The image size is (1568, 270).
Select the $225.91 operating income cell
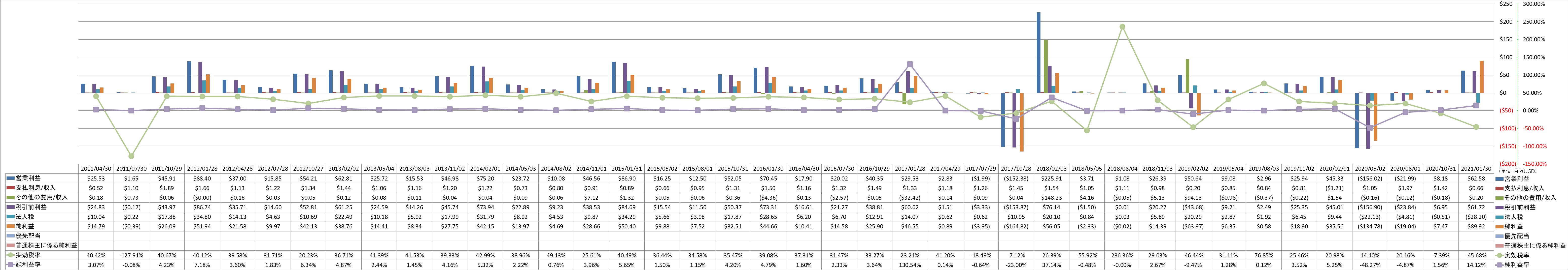pos(1052,178)
